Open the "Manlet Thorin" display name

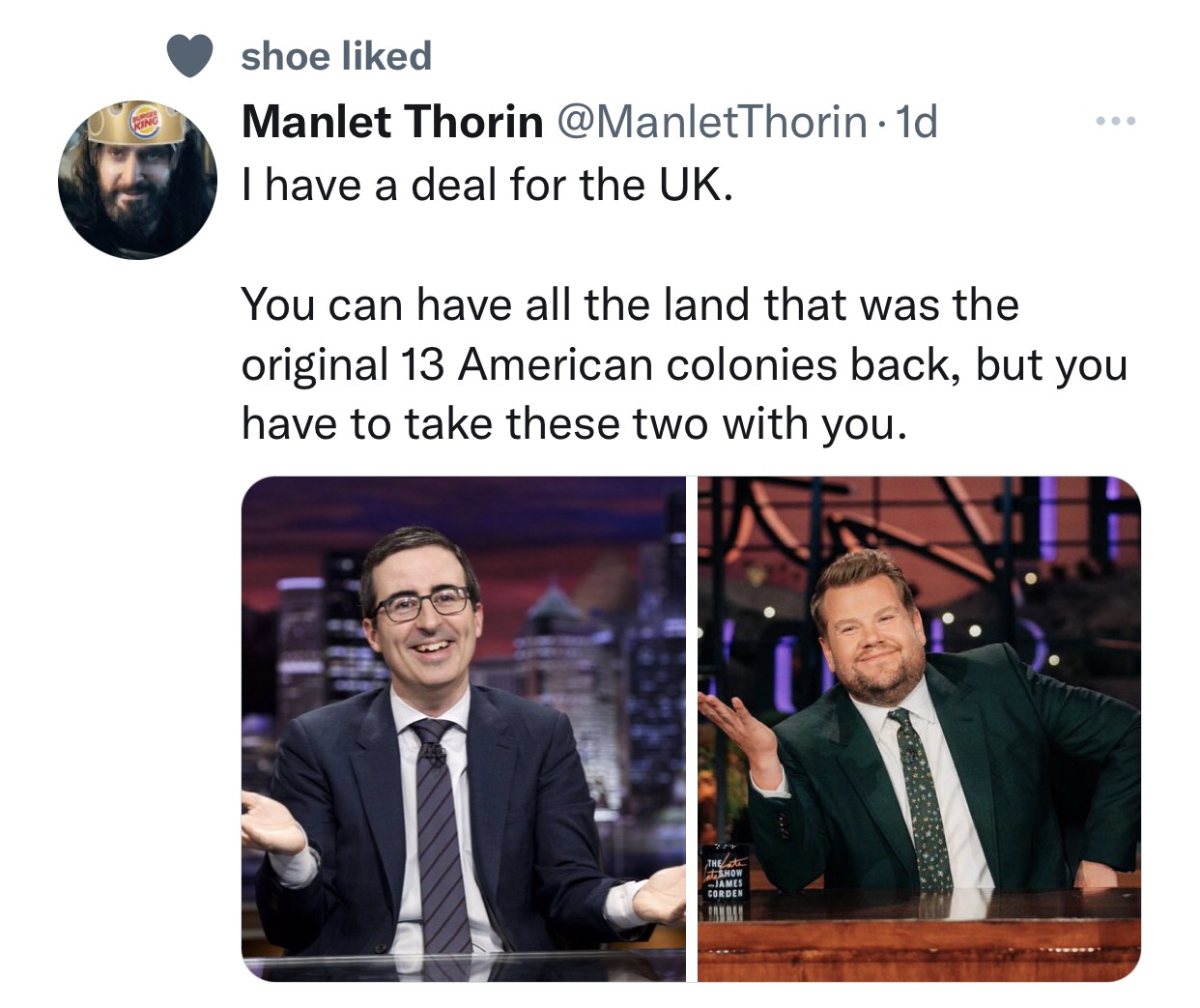pos(392,122)
